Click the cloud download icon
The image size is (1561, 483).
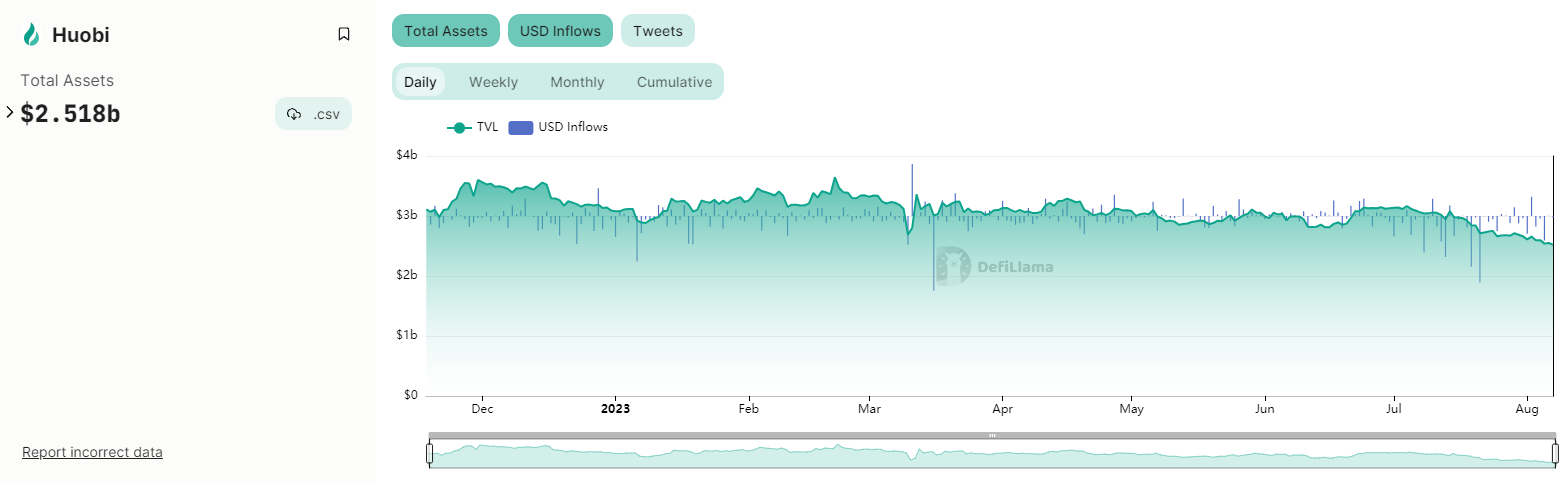[294, 114]
